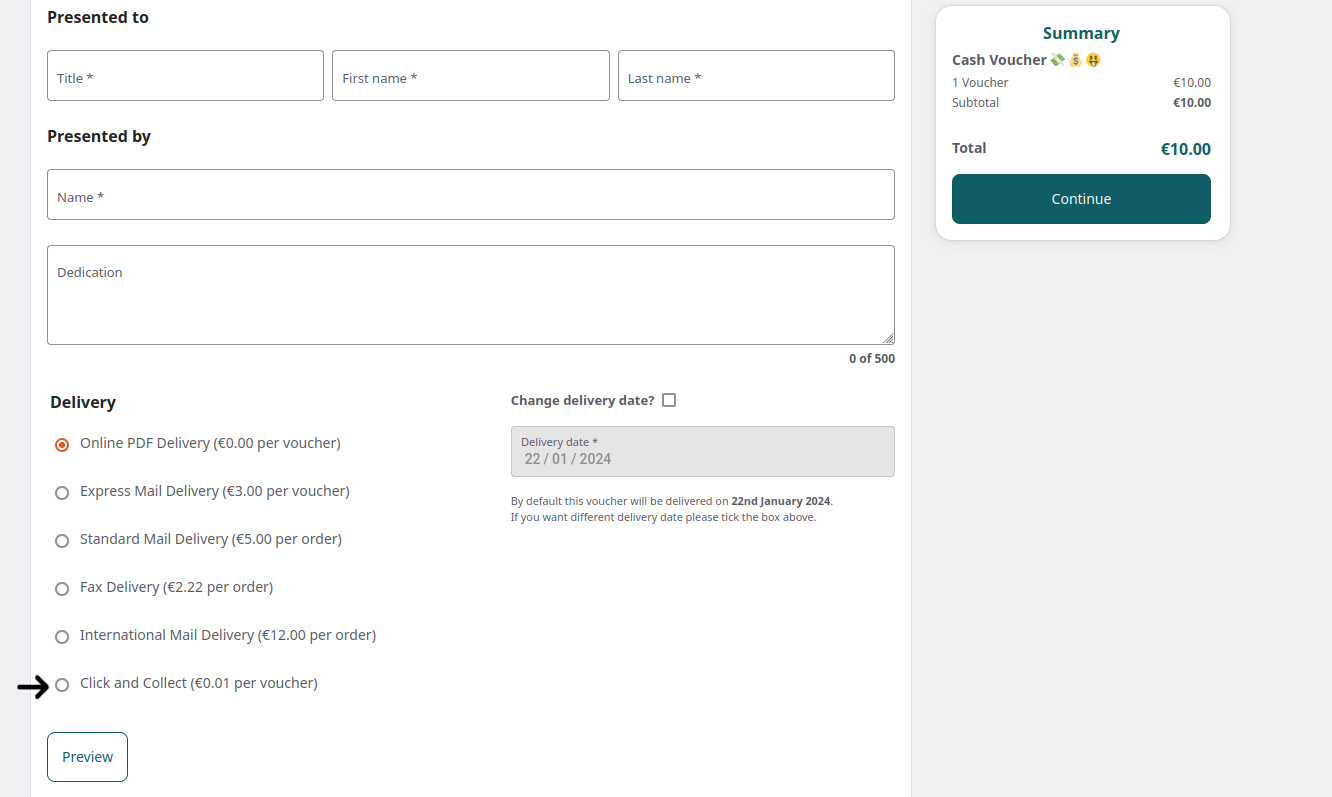Click the '22nd January 2024' default date text
Image resolution: width=1332 pixels, height=797 pixels.
pos(781,501)
